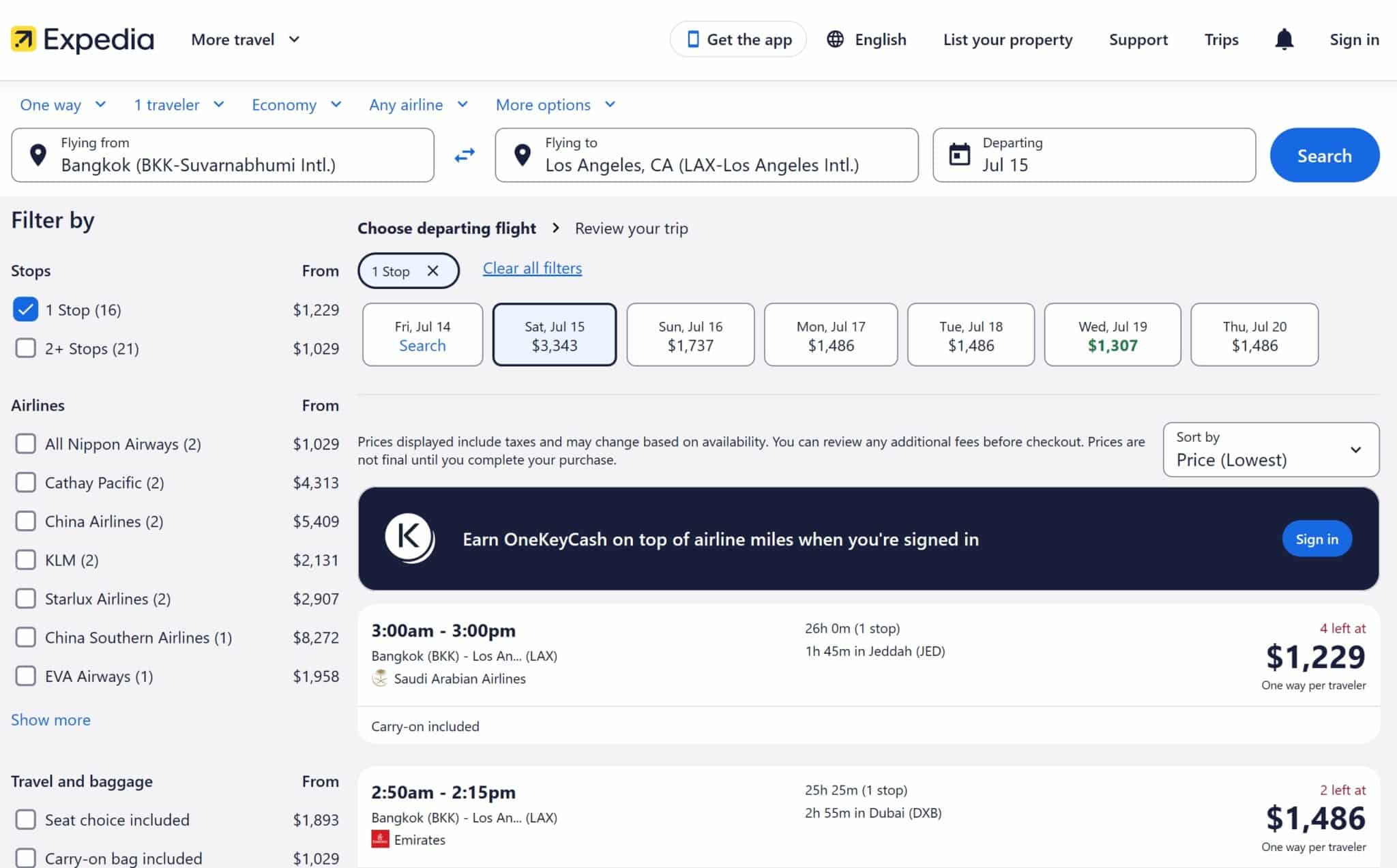1397x868 pixels.
Task: Click the Flying from input field
Action: (x=222, y=155)
